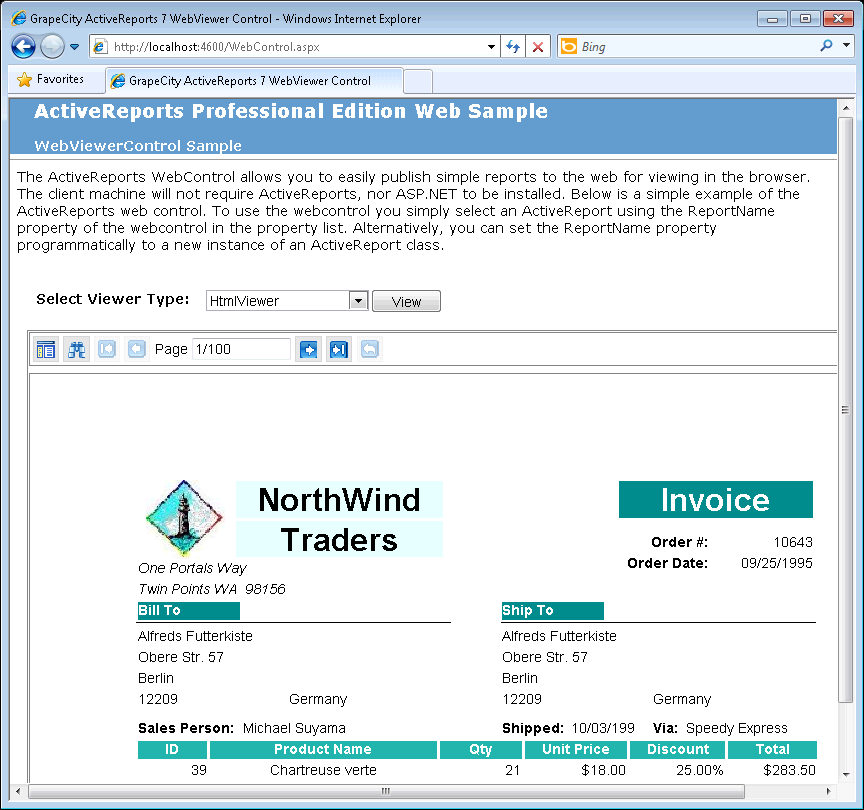The width and height of the screenshot is (864, 810).
Task: Click the page icon in the address bar
Action: pos(100,47)
